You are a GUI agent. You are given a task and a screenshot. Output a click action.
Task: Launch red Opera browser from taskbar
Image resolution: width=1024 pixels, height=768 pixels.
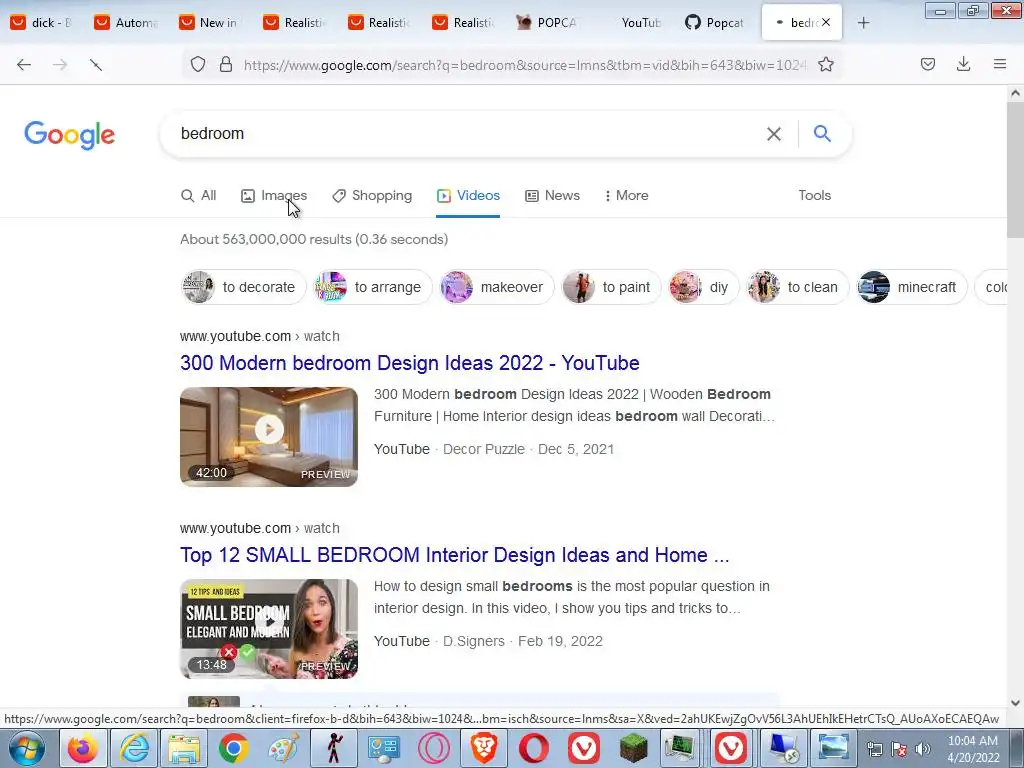pyautogui.click(x=534, y=748)
